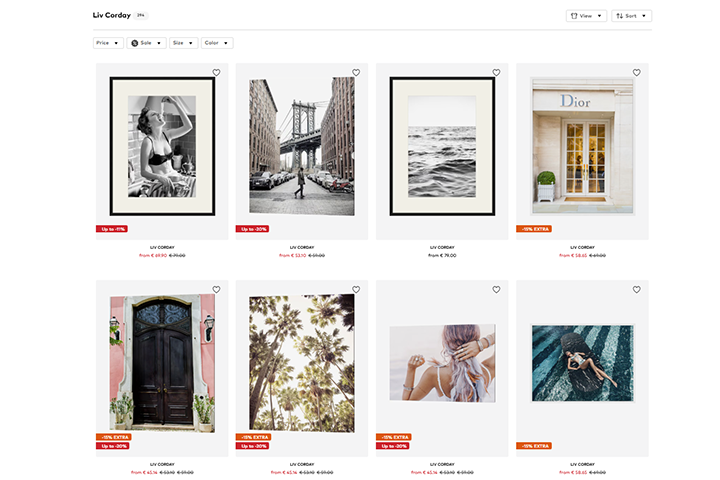The width and height of the screenshot is (720, 480).
Task: Save the striped pool aerial print to wishlist
Action: point(636,290)
